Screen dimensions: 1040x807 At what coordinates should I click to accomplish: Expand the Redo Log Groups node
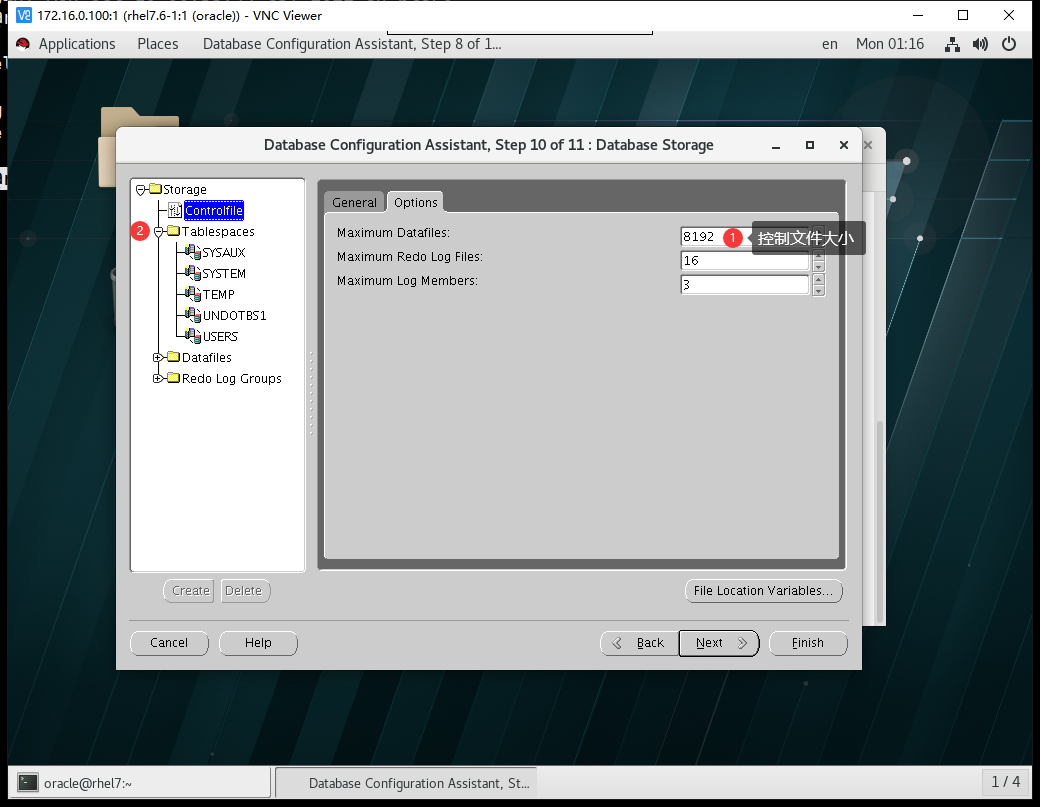(158, 379)
